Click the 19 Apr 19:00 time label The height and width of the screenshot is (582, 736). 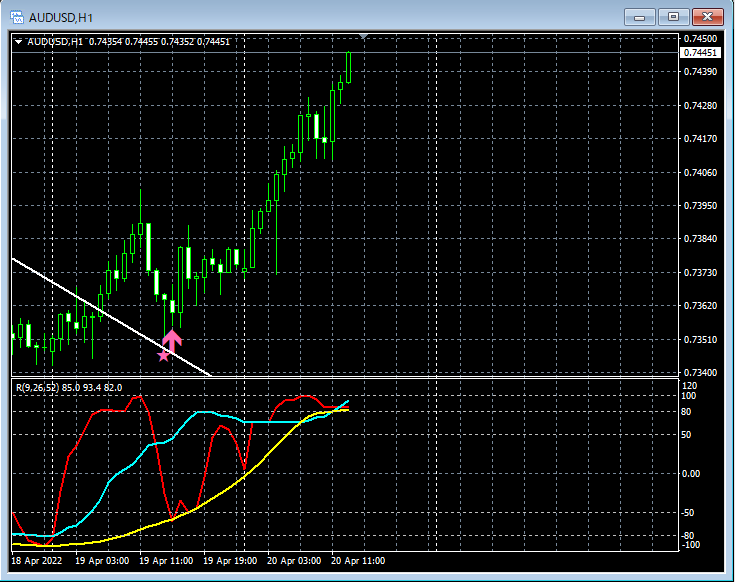[x=230, y=561]
